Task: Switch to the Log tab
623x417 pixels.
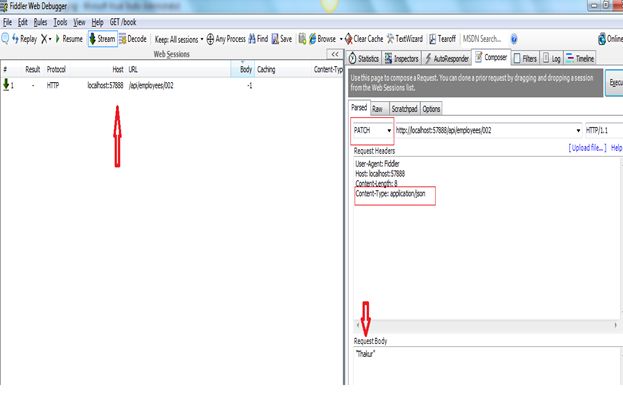Action: point(551,59)
